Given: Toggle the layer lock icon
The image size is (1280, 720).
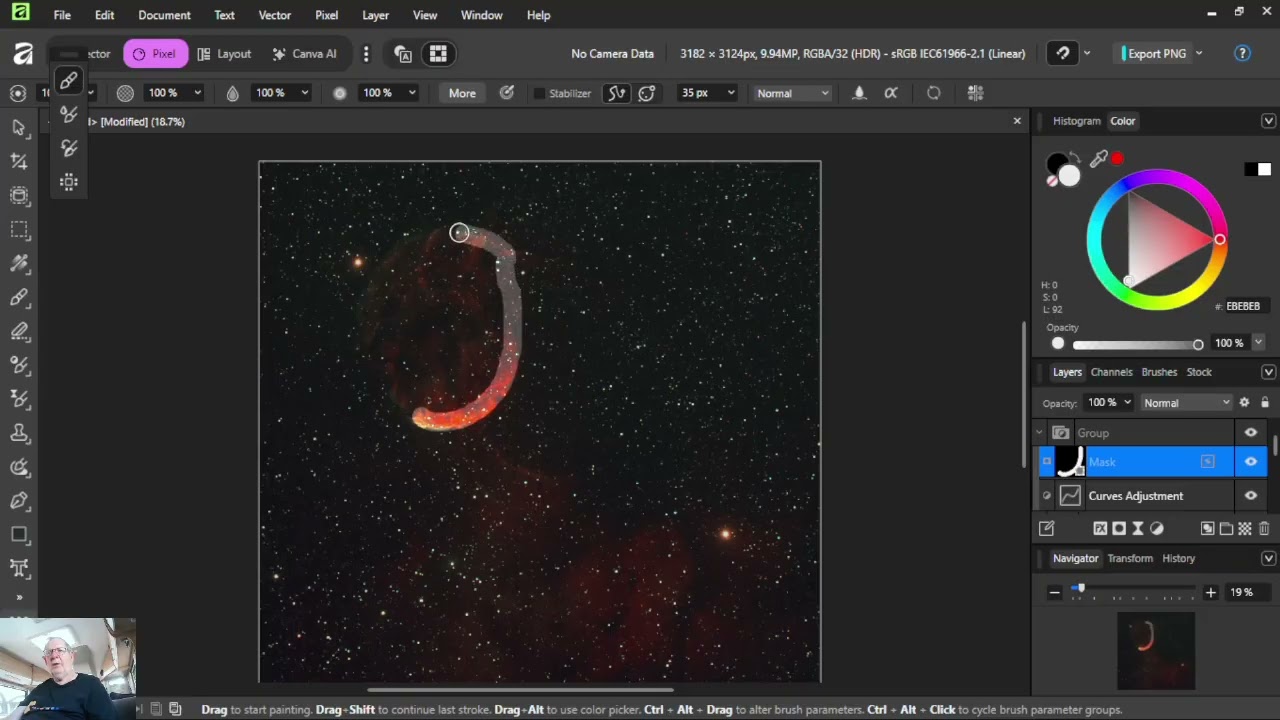Looking at the screenshot, I should (x=1264, y=402).
